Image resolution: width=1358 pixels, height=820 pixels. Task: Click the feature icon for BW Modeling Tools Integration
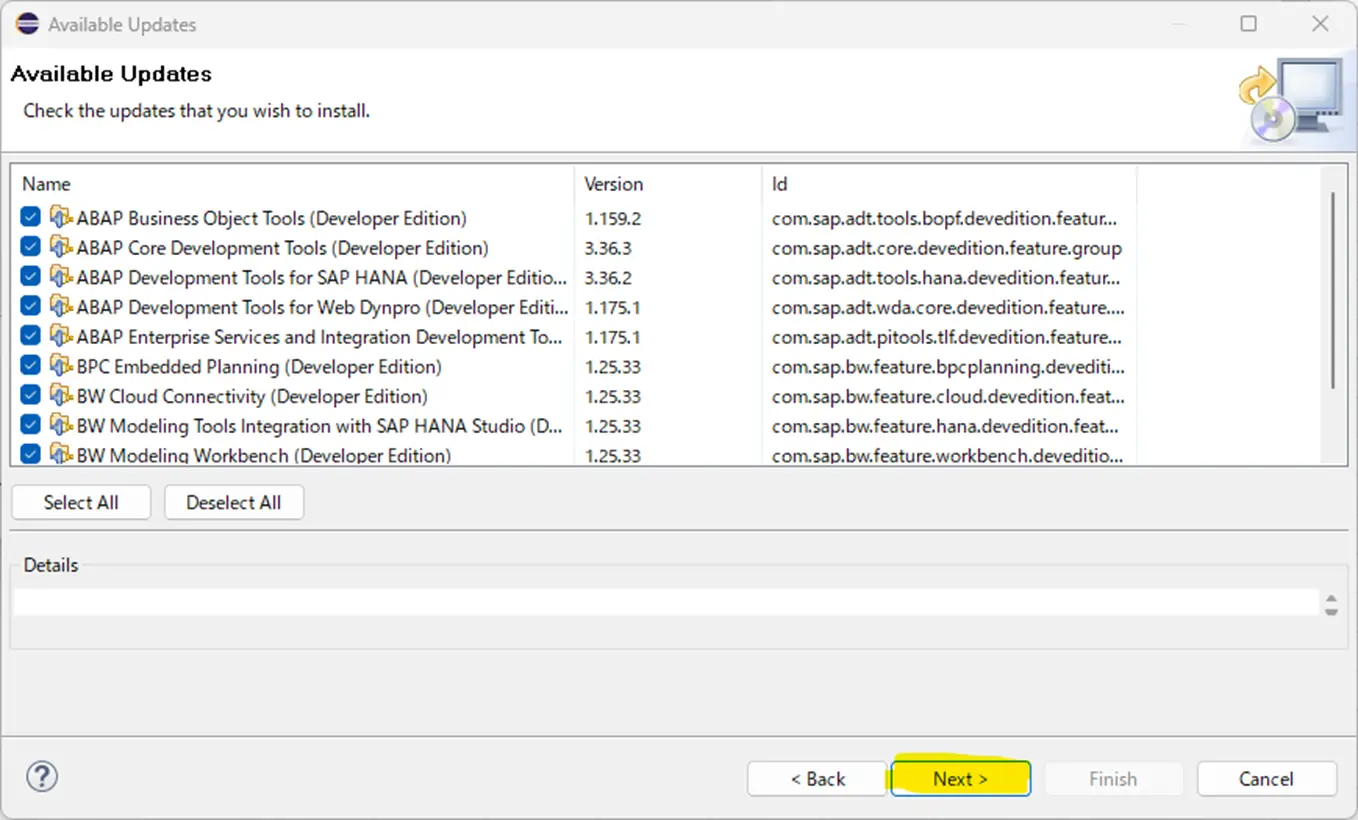(x=61, y=425)
